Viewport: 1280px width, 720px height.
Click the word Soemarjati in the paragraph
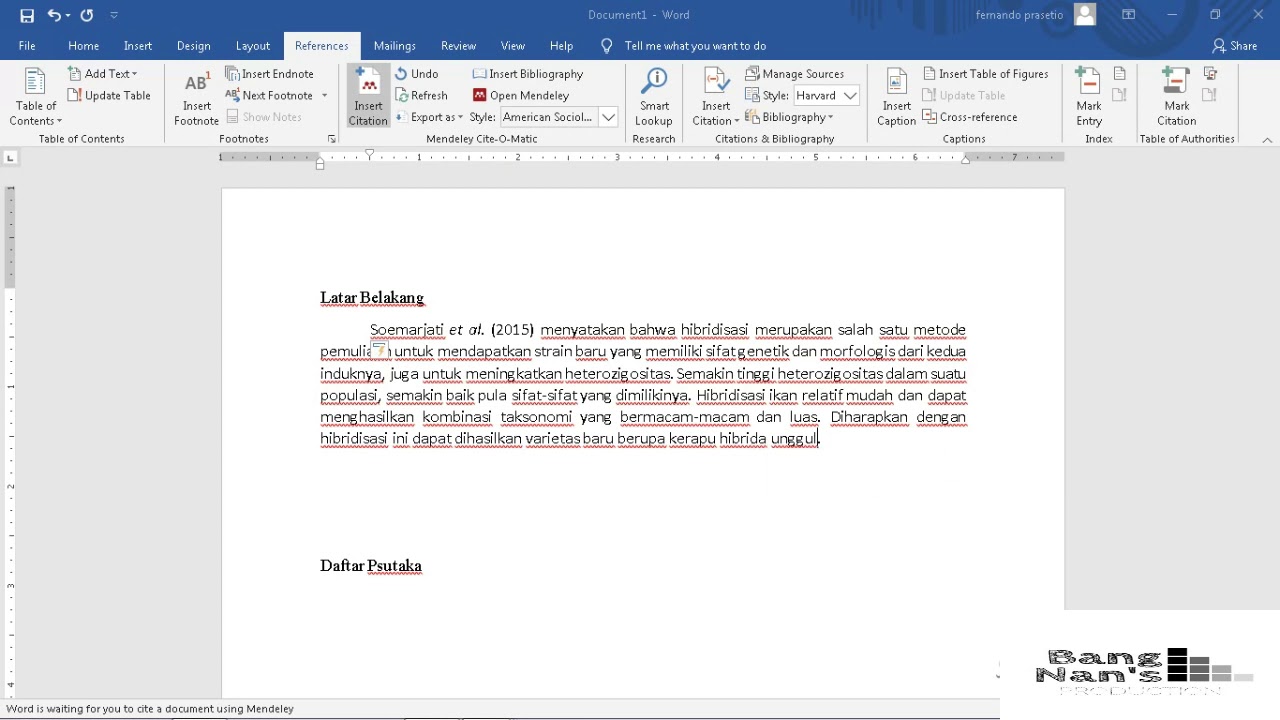pyautogui.click(x=406, y=330)
